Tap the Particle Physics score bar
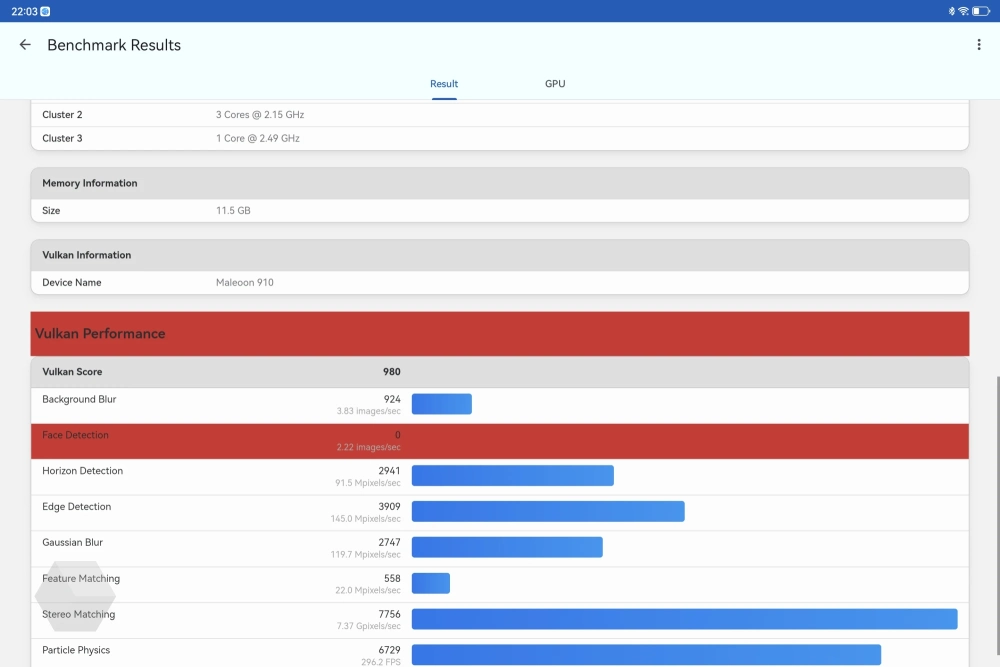 [646, 655]
